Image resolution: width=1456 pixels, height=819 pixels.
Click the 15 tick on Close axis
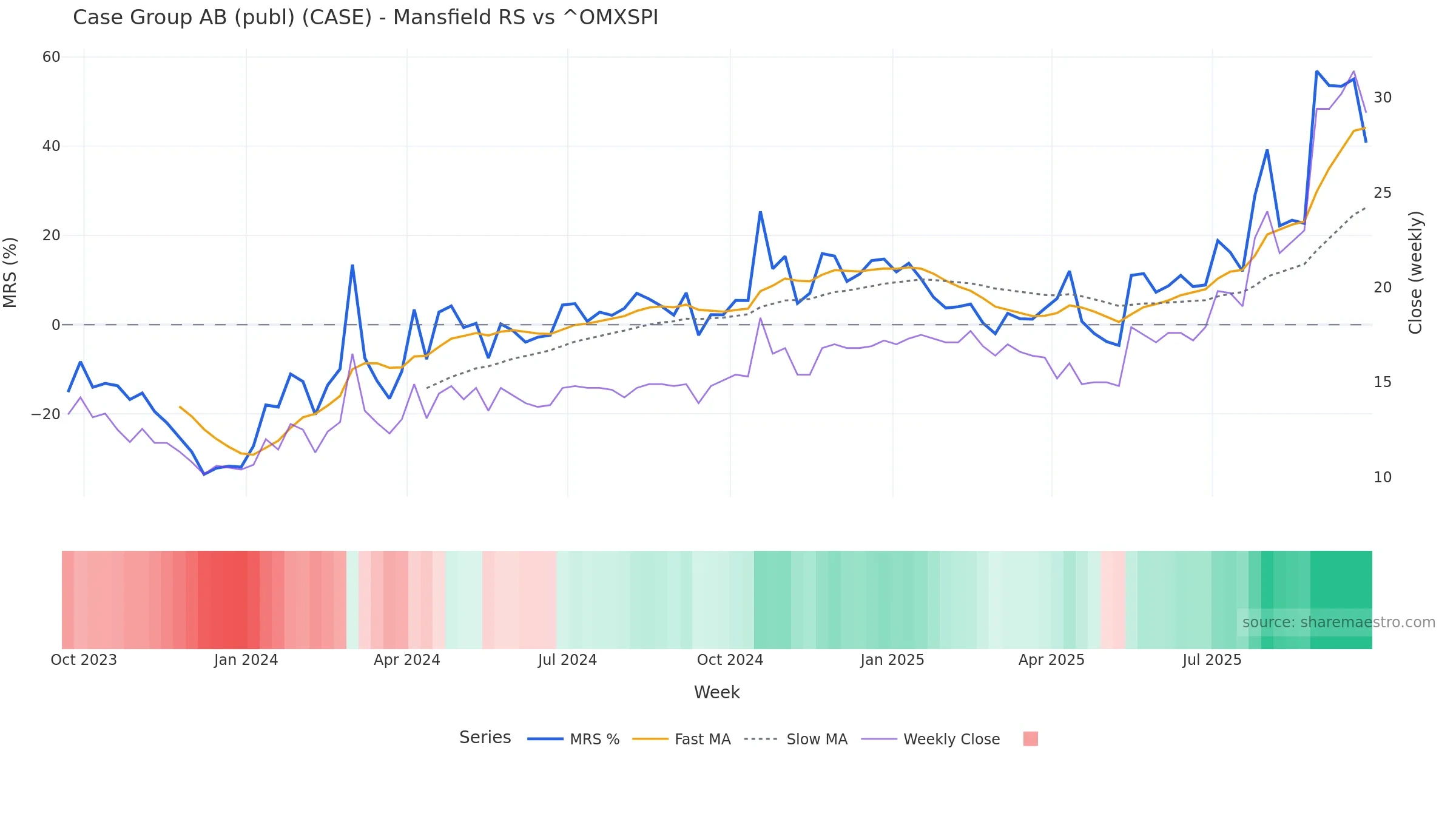(x=1383, y=382)
